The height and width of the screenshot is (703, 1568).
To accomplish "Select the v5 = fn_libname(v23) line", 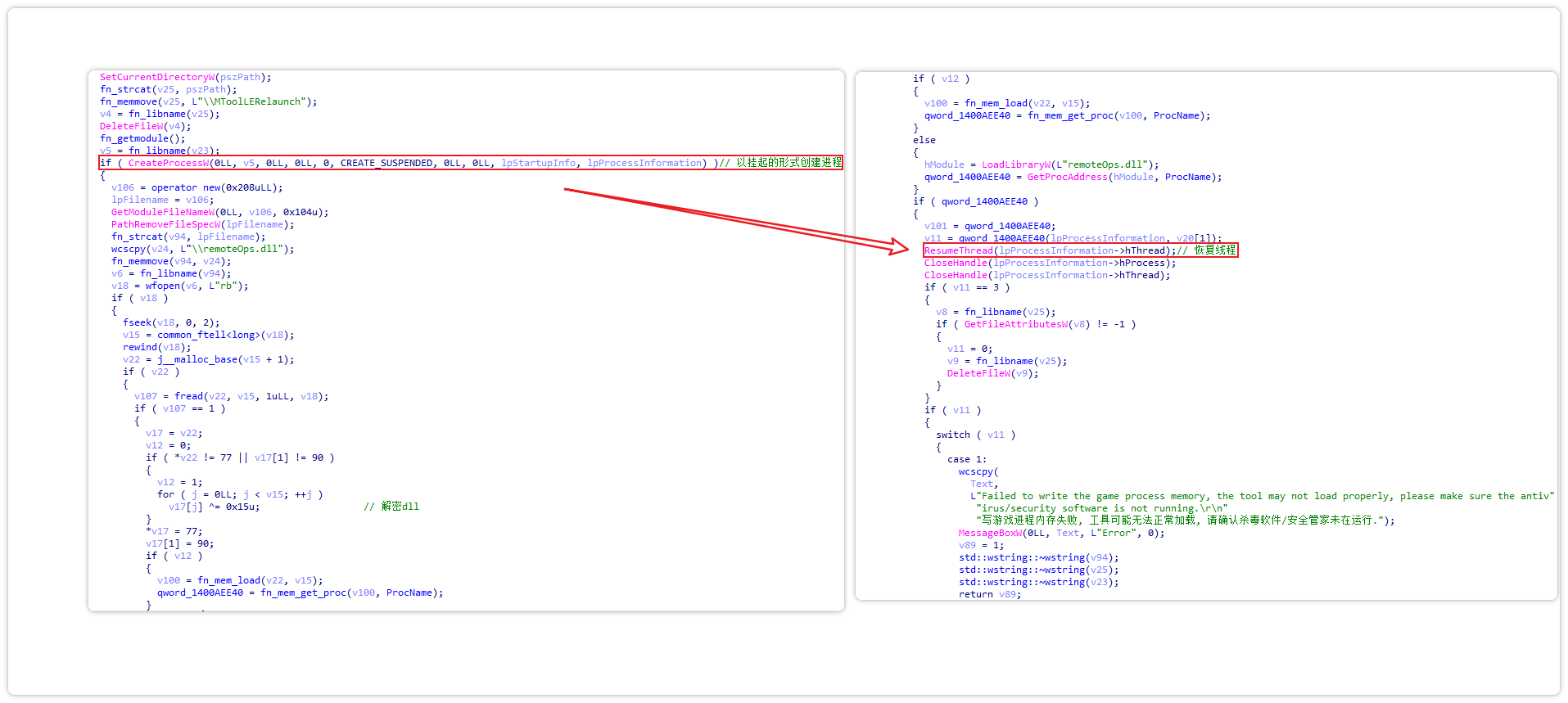I will [x=160, y=151].
